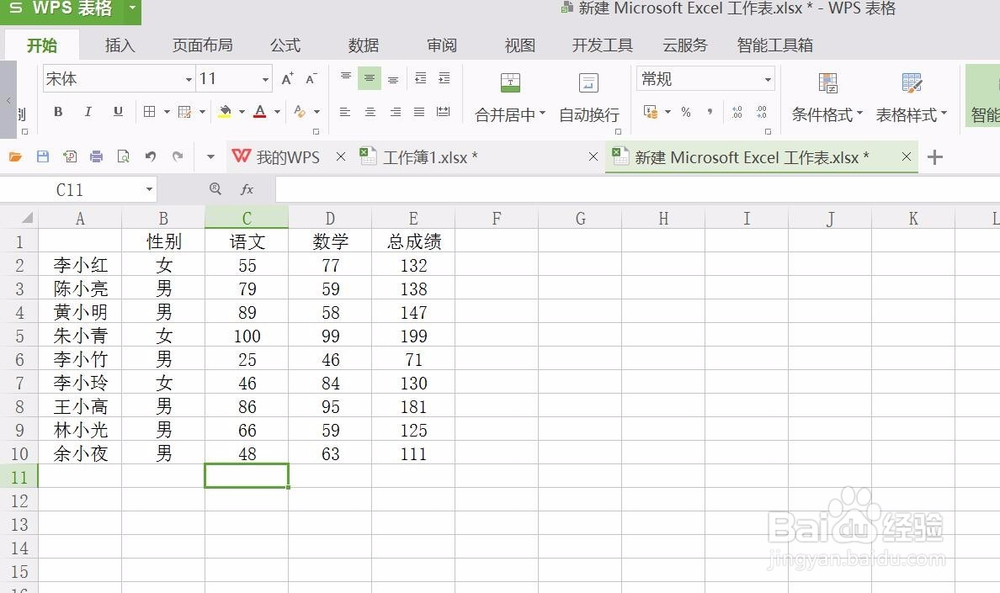
Task: Click the center alignment icon
Action: 368,112
